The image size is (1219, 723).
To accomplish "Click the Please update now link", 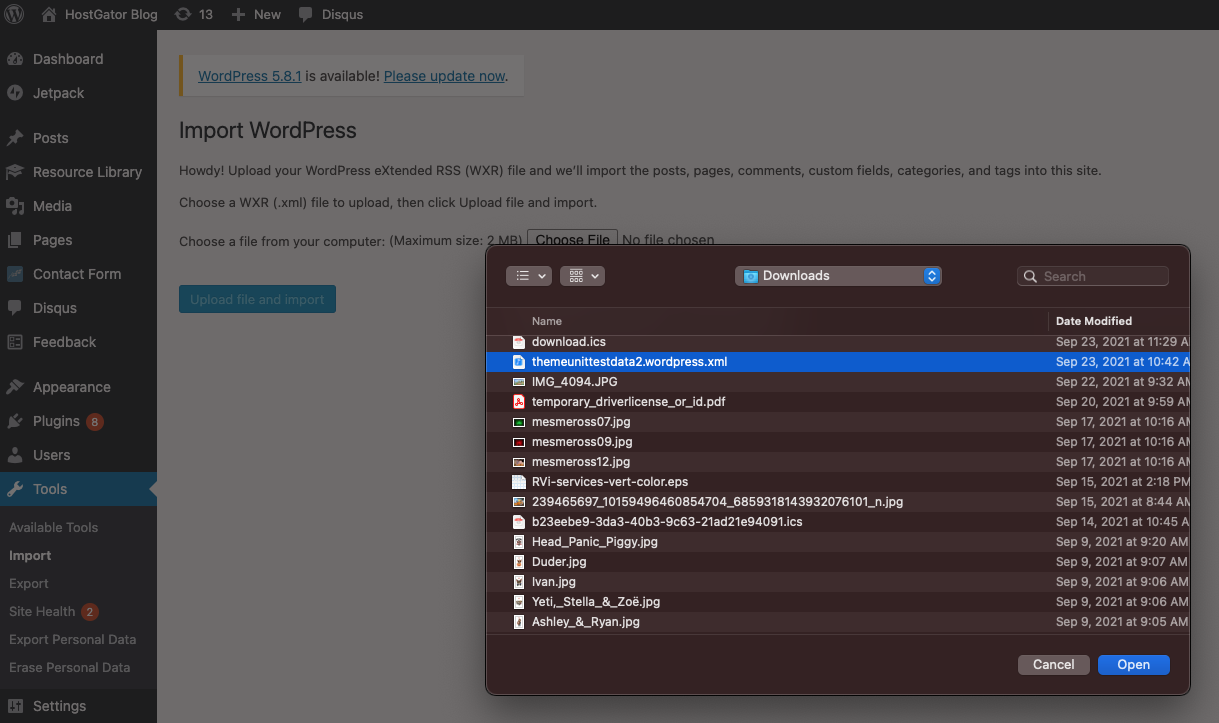I will pos(444,76).
